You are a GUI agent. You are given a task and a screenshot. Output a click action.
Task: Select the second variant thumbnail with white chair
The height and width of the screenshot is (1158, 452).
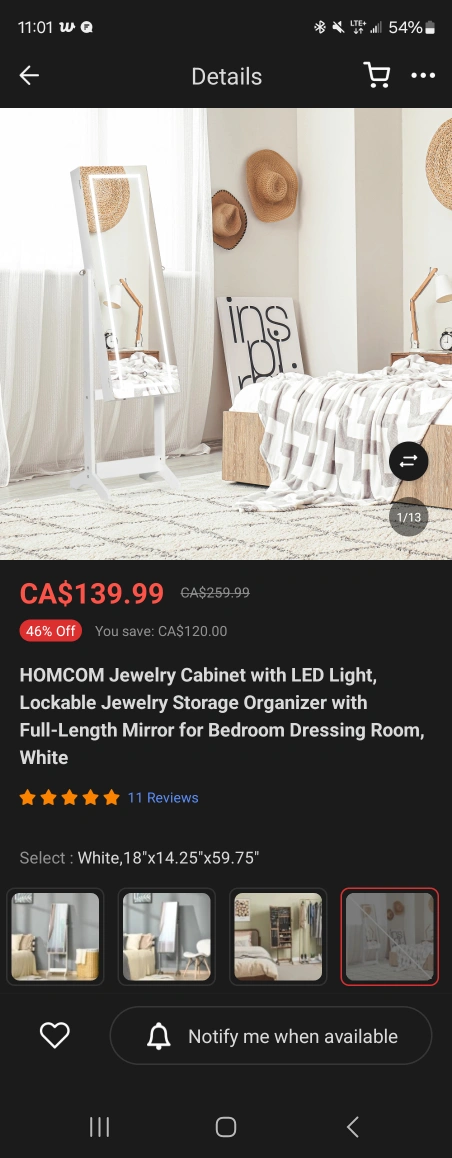[167, 936]
